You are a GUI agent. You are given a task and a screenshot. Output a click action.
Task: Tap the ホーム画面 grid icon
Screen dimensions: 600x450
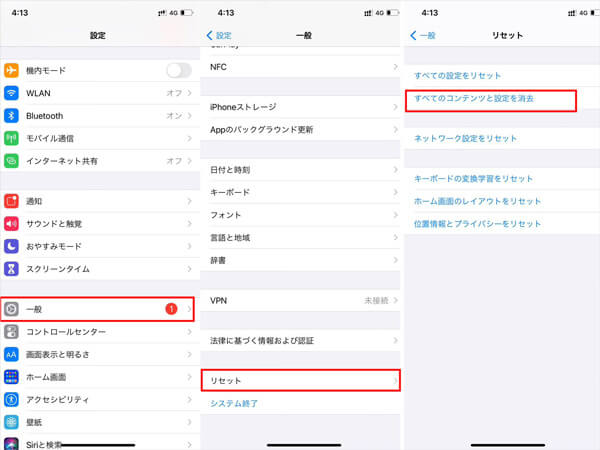click(x=11, y=377)
